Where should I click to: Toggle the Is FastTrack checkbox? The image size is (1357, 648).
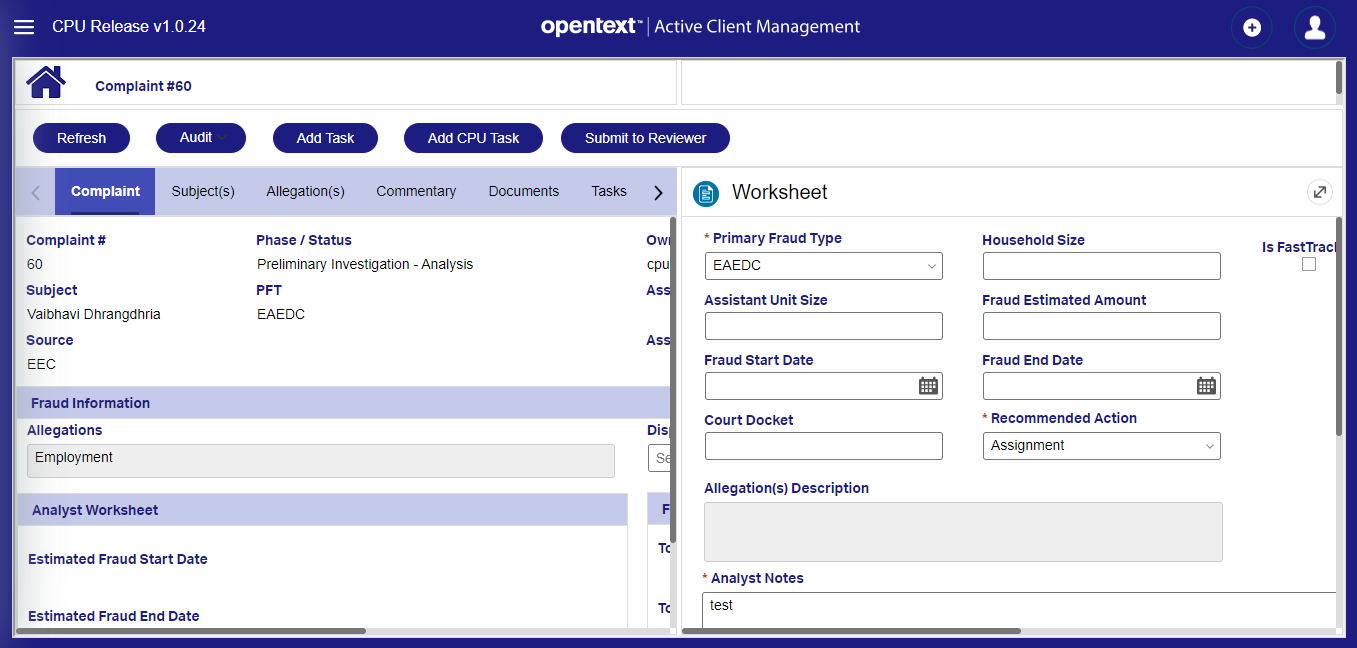click(x=1309, y=265)
